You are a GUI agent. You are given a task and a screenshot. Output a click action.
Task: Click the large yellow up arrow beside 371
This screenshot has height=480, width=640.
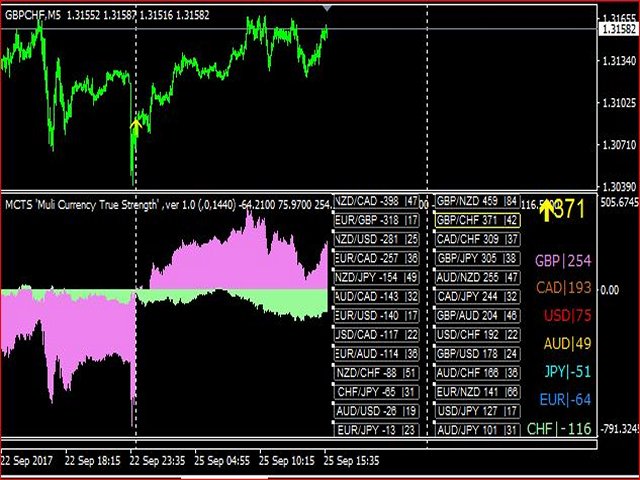545,210
